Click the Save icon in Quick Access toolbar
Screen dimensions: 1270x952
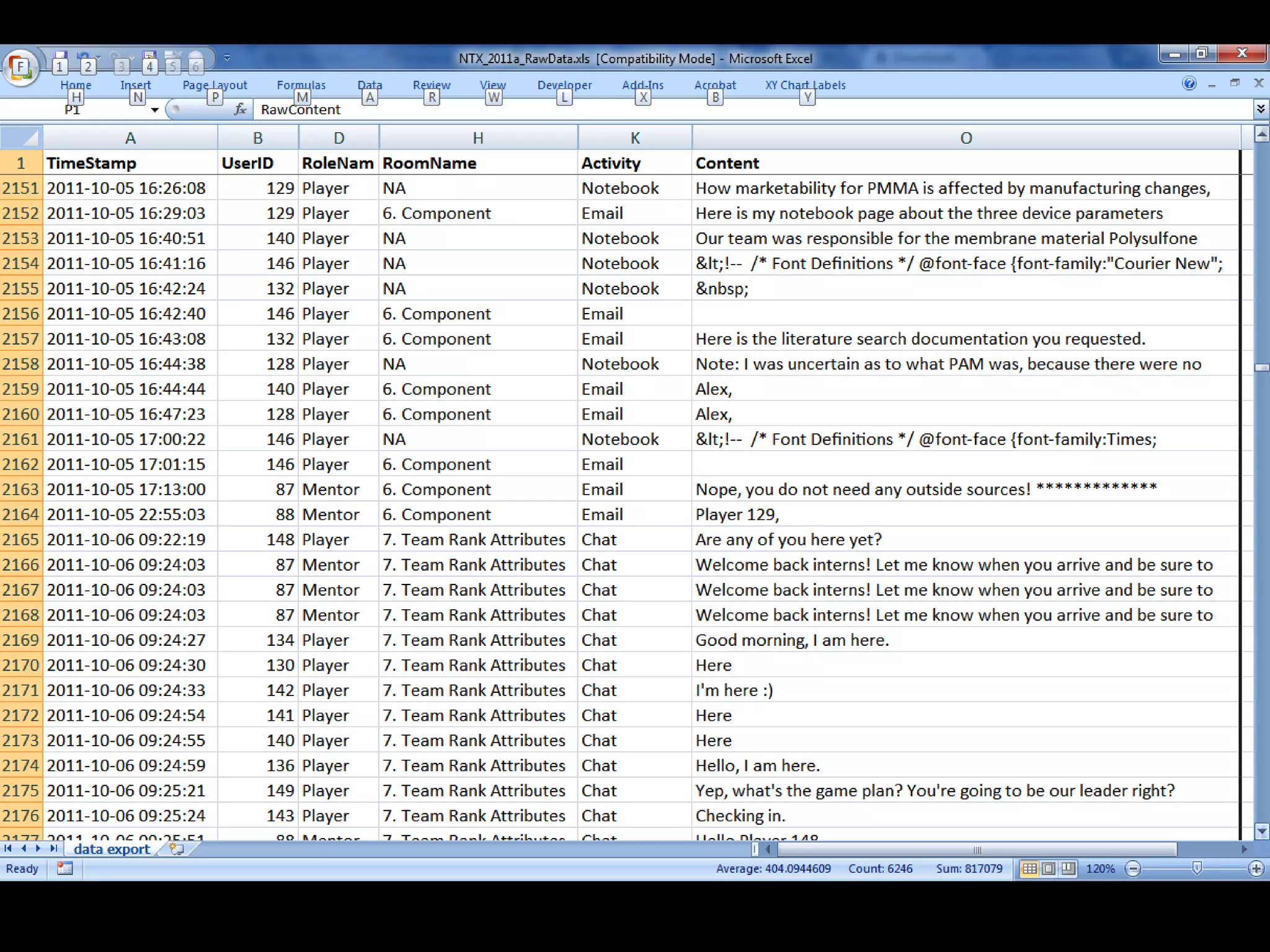pos(60,56)
